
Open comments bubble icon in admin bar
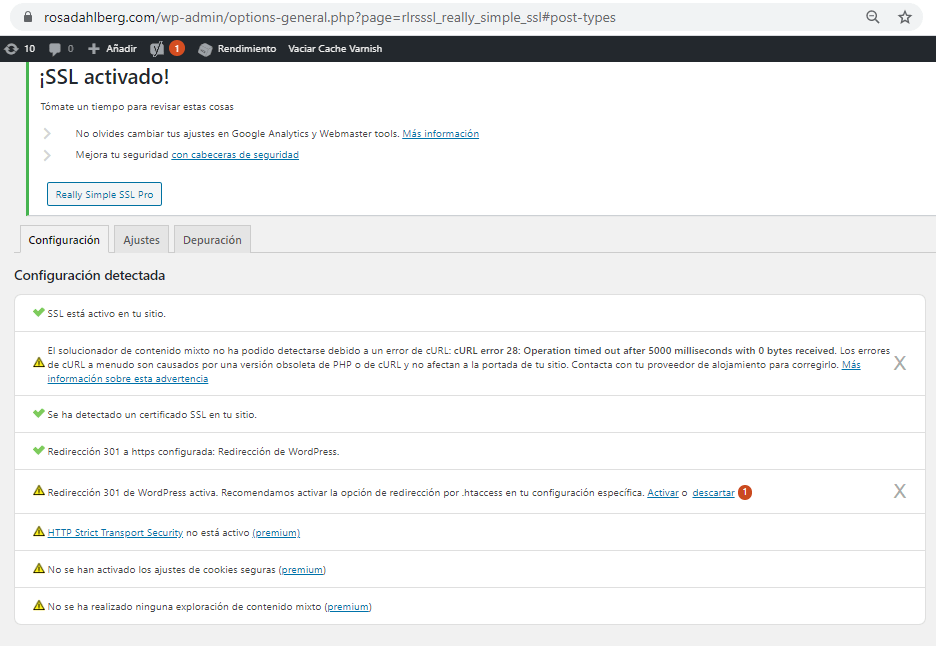coord(55,49)
